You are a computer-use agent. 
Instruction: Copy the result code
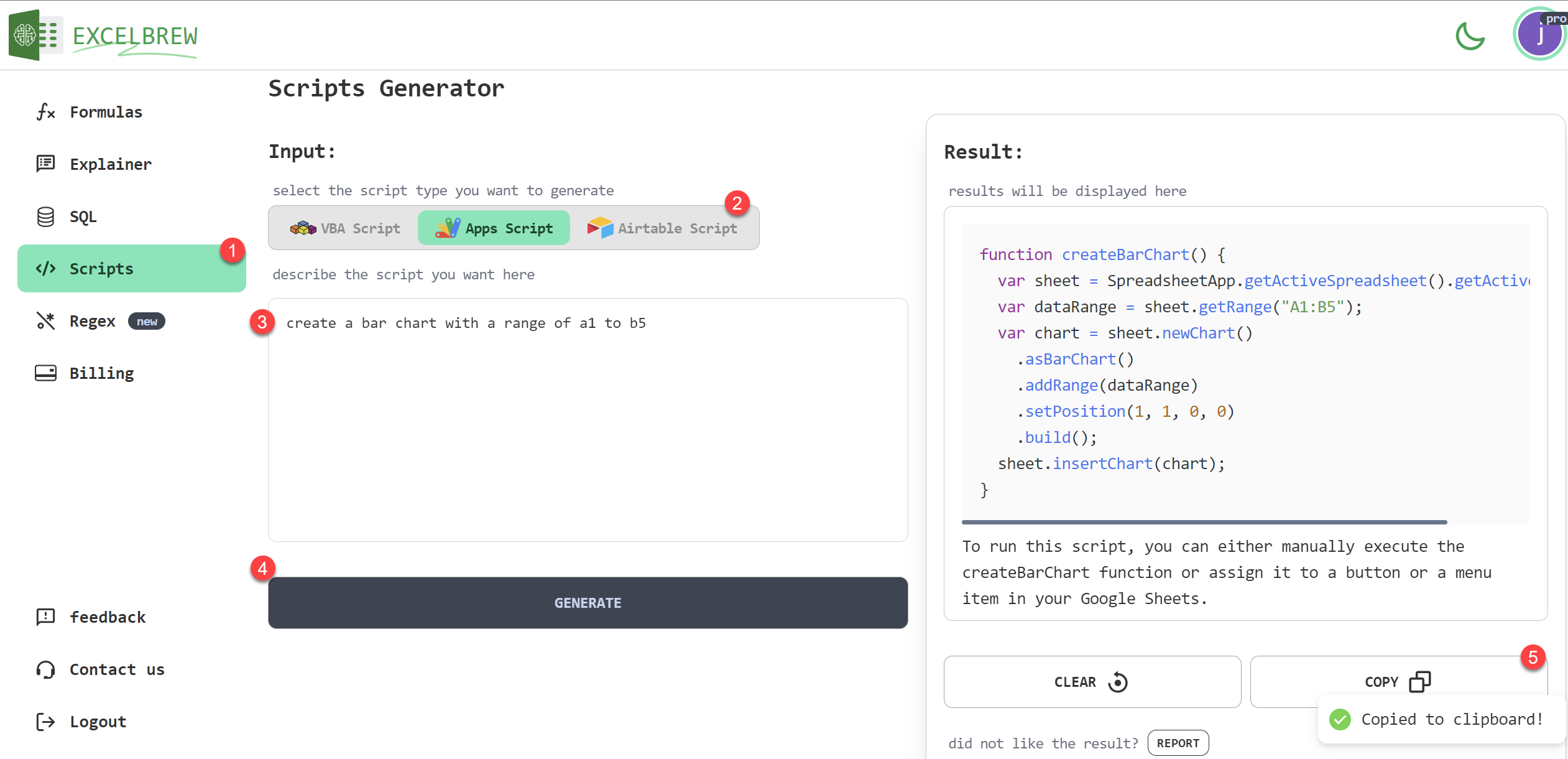pyautogui.click(x=1396, y=682)
